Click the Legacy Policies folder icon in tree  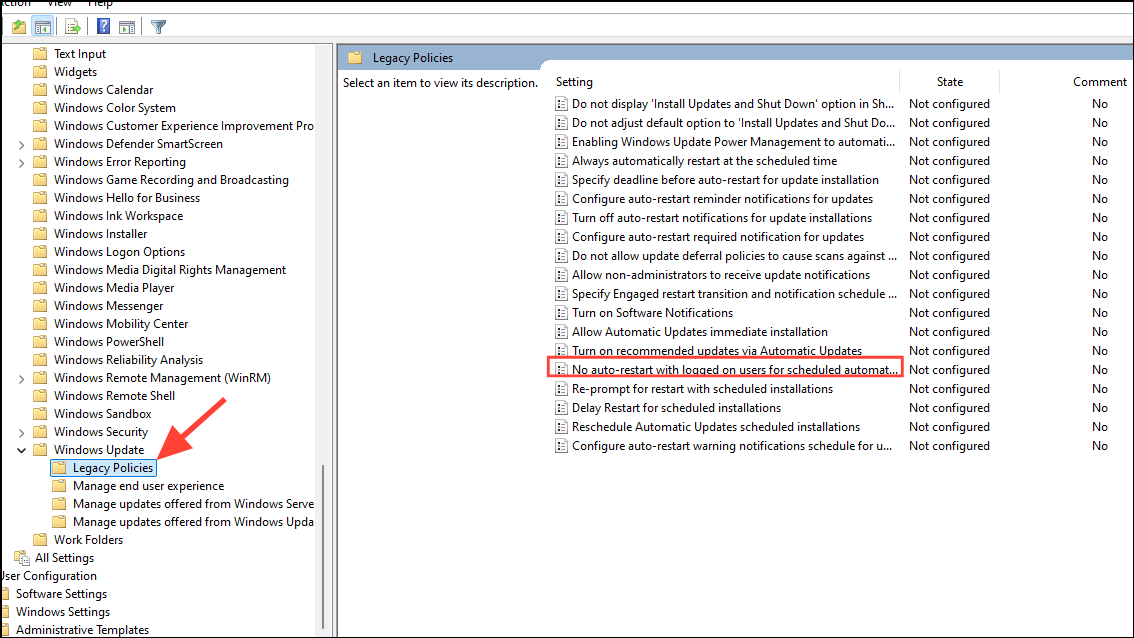point(59,467)
